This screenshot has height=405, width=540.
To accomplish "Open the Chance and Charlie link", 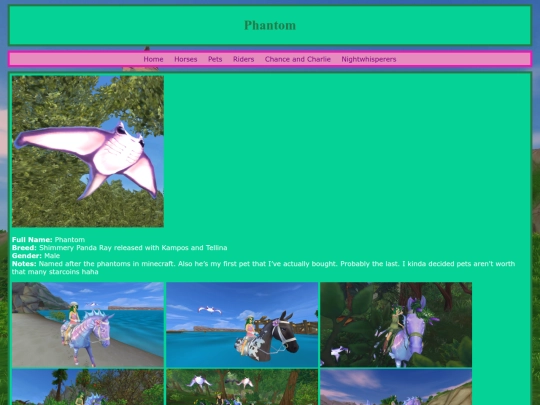I will (298, 59).
